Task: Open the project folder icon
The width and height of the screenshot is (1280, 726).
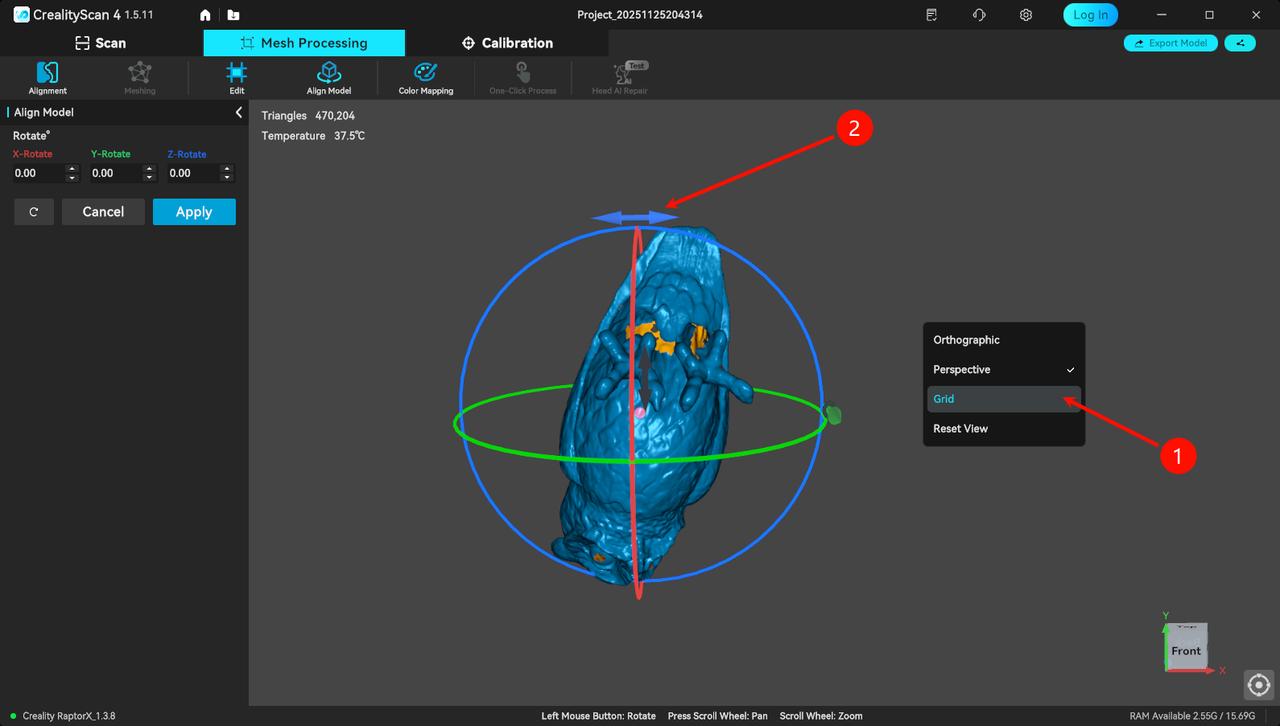Action: point(233,15)
